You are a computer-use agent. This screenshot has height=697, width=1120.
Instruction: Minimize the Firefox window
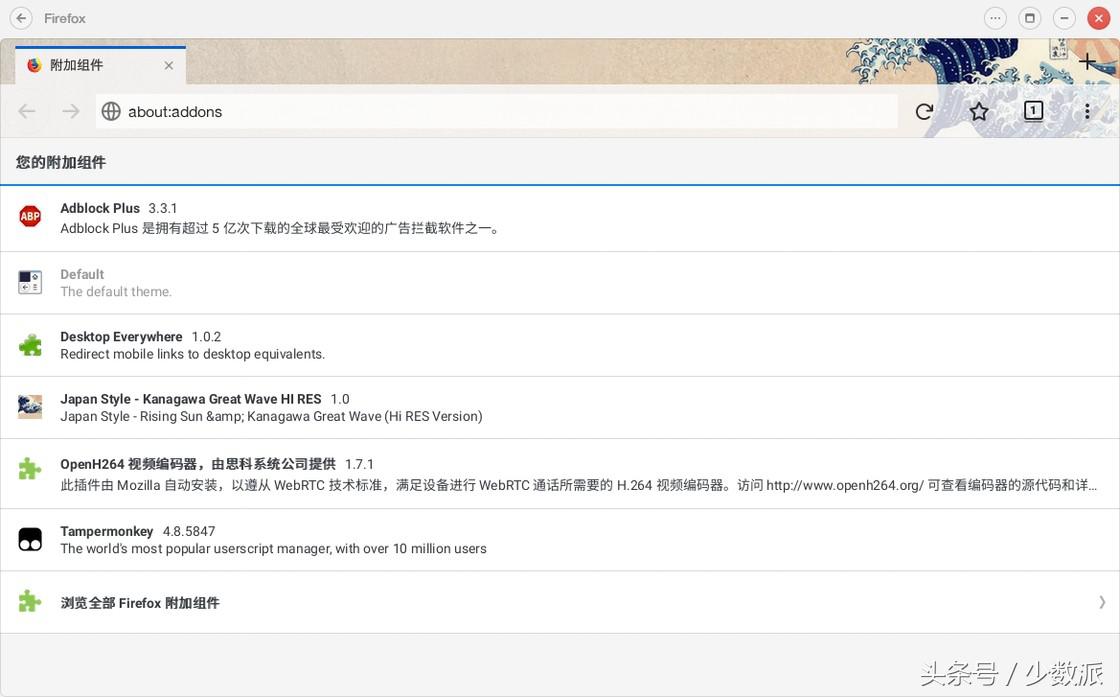click(1064, 18)
